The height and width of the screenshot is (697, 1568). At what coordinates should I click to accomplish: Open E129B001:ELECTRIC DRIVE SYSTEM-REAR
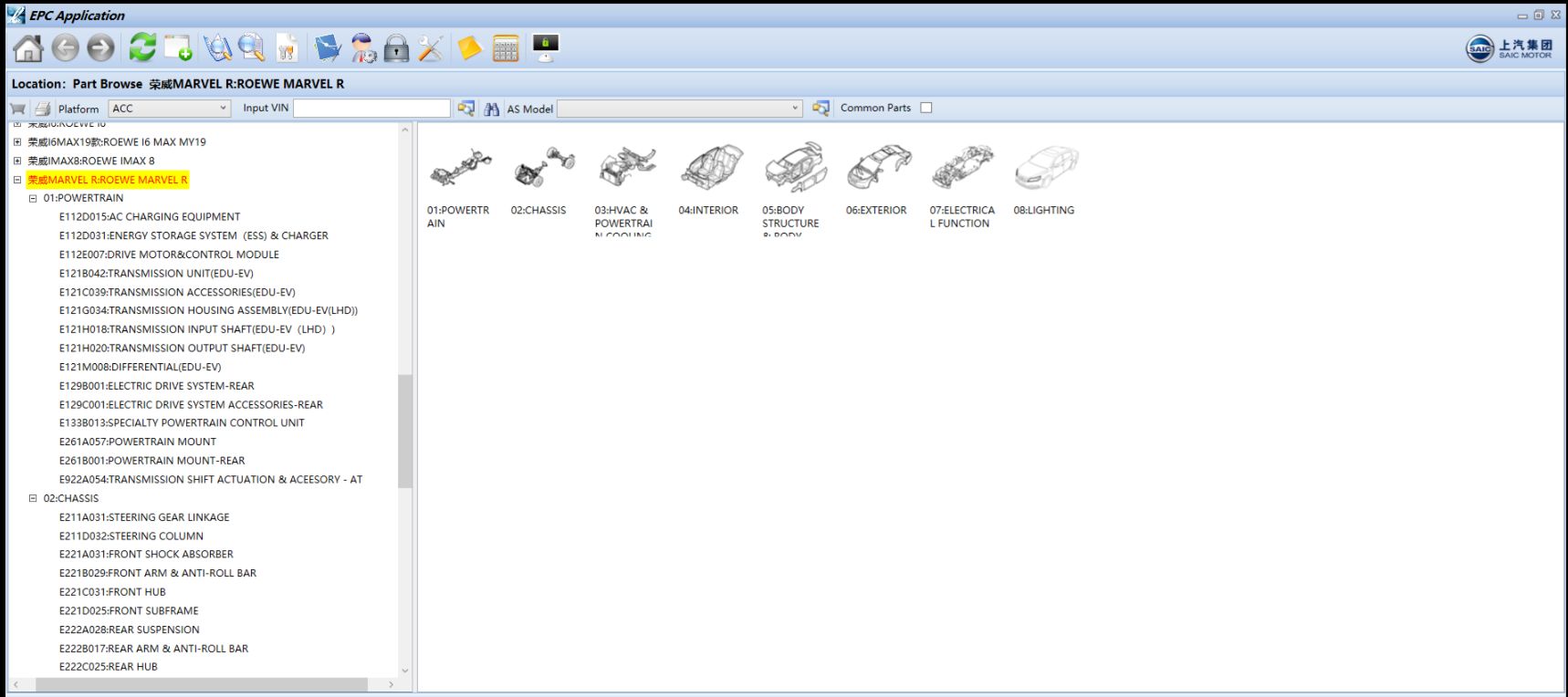[x=157, y=386]
